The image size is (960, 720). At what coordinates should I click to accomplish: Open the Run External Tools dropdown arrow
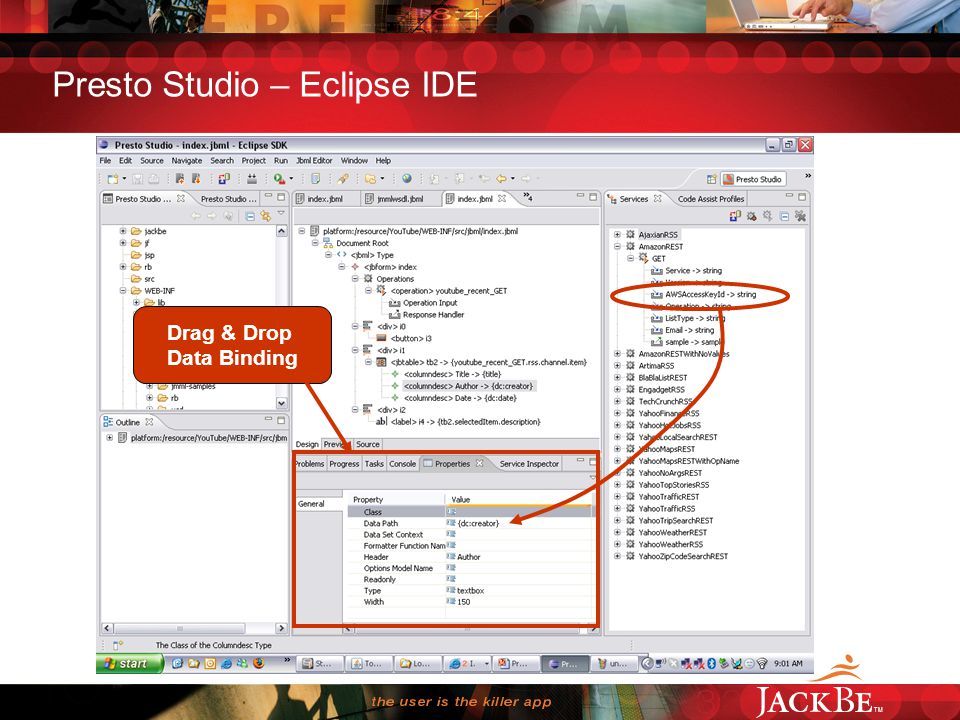tap(291, 179)
